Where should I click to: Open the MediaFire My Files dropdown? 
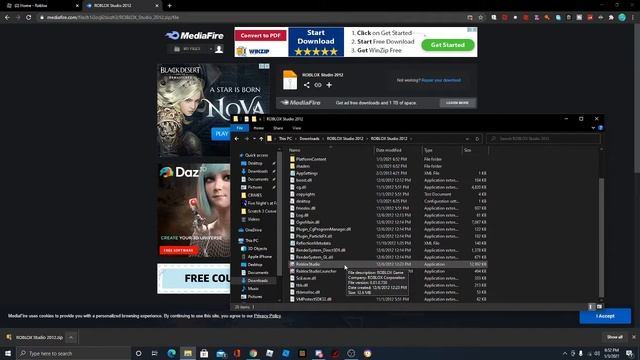(x=211, y=49)
